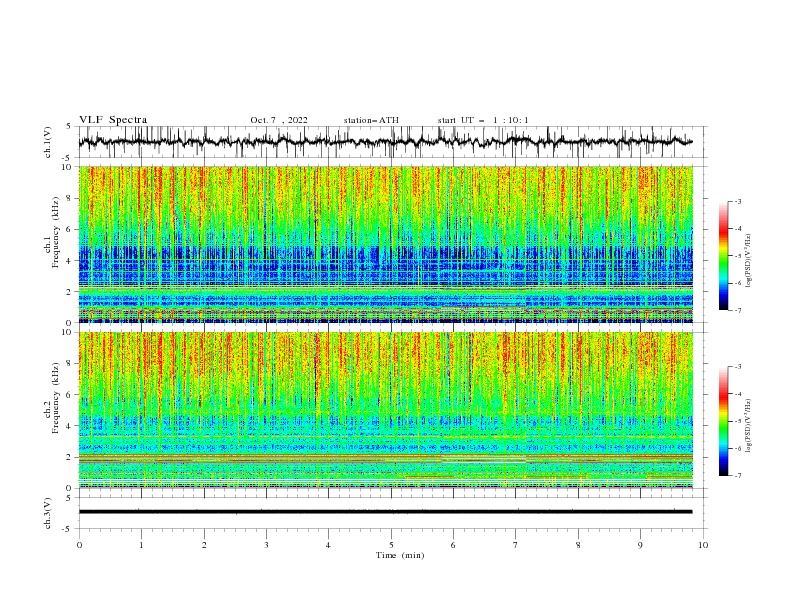Click the lower 'log(PSD)(V²/Hz)' colorbar label

point(749,425)
